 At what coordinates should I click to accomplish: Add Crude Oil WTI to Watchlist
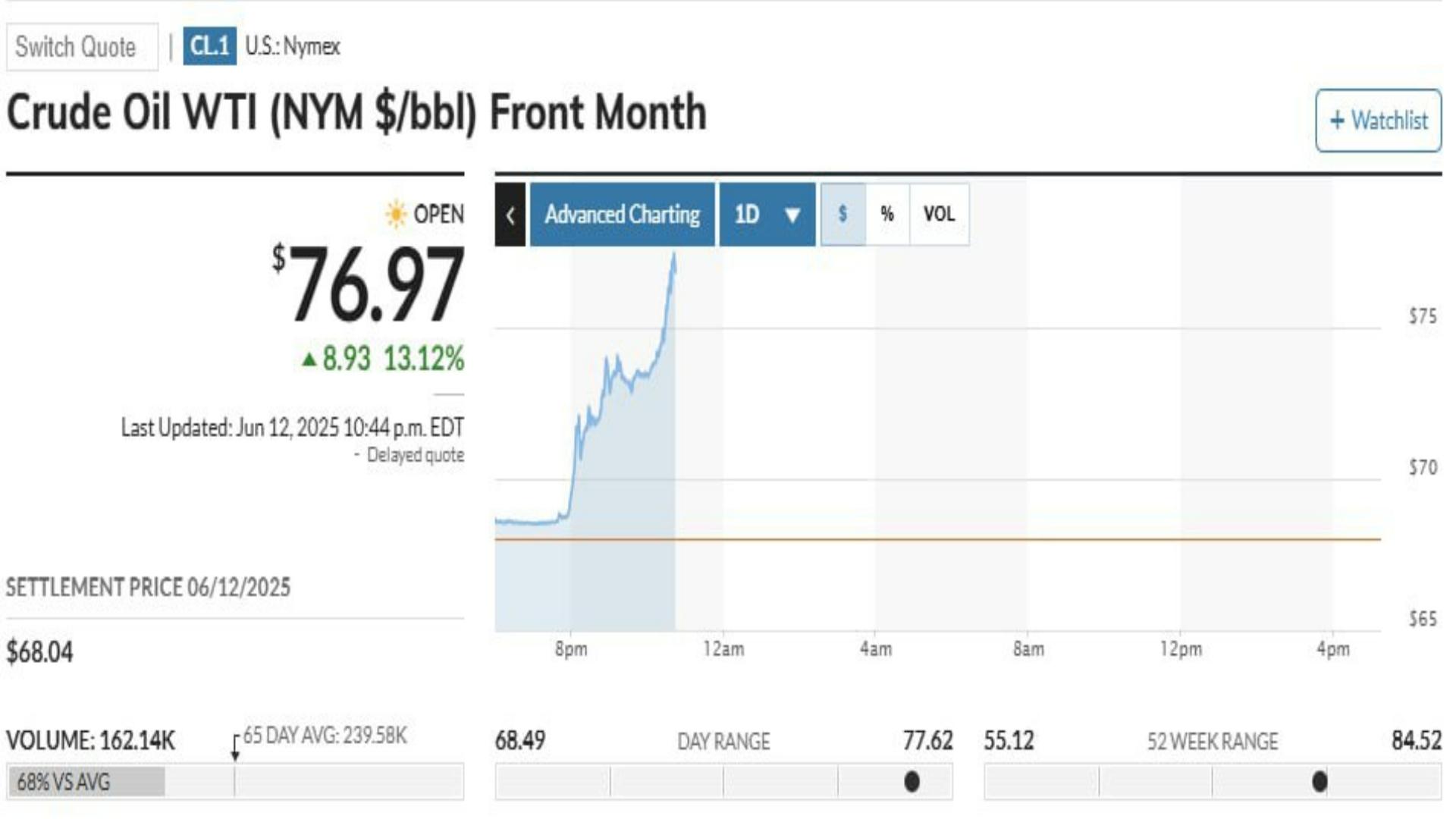(x=1378, y=121)
